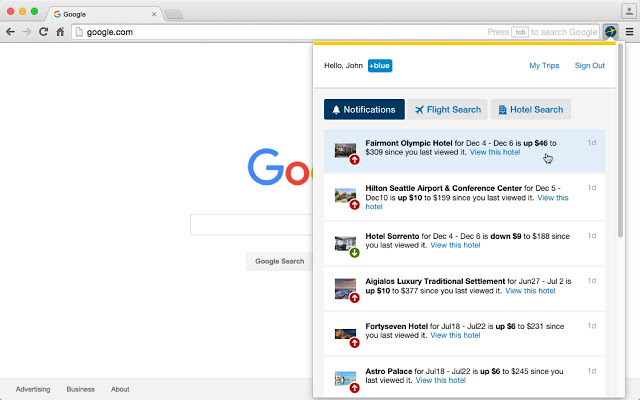Click the Aigialos Luxury Traditional Settlement thumbnail

(x=345, y=289)
